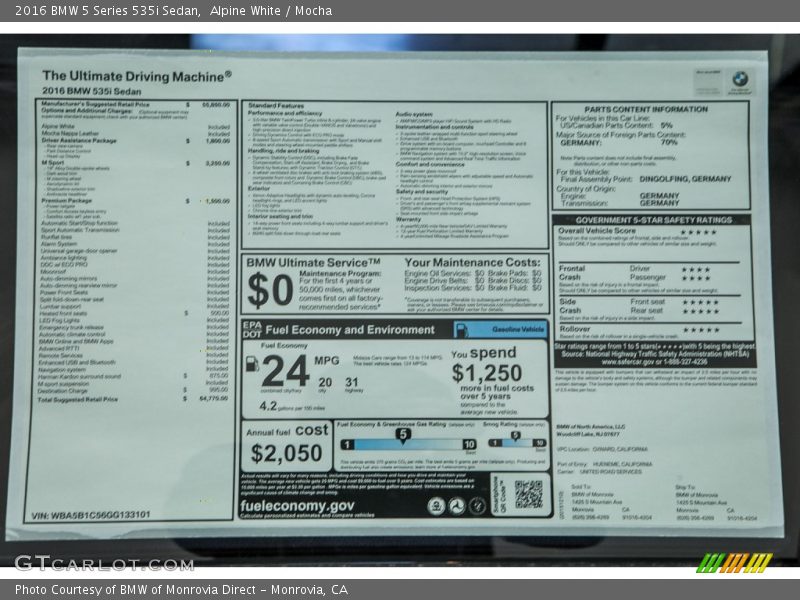Click 'Manufacturer's Suggested Retail Price' row
Viewport: 800px width, 600px height.
[x=135, y=105]
